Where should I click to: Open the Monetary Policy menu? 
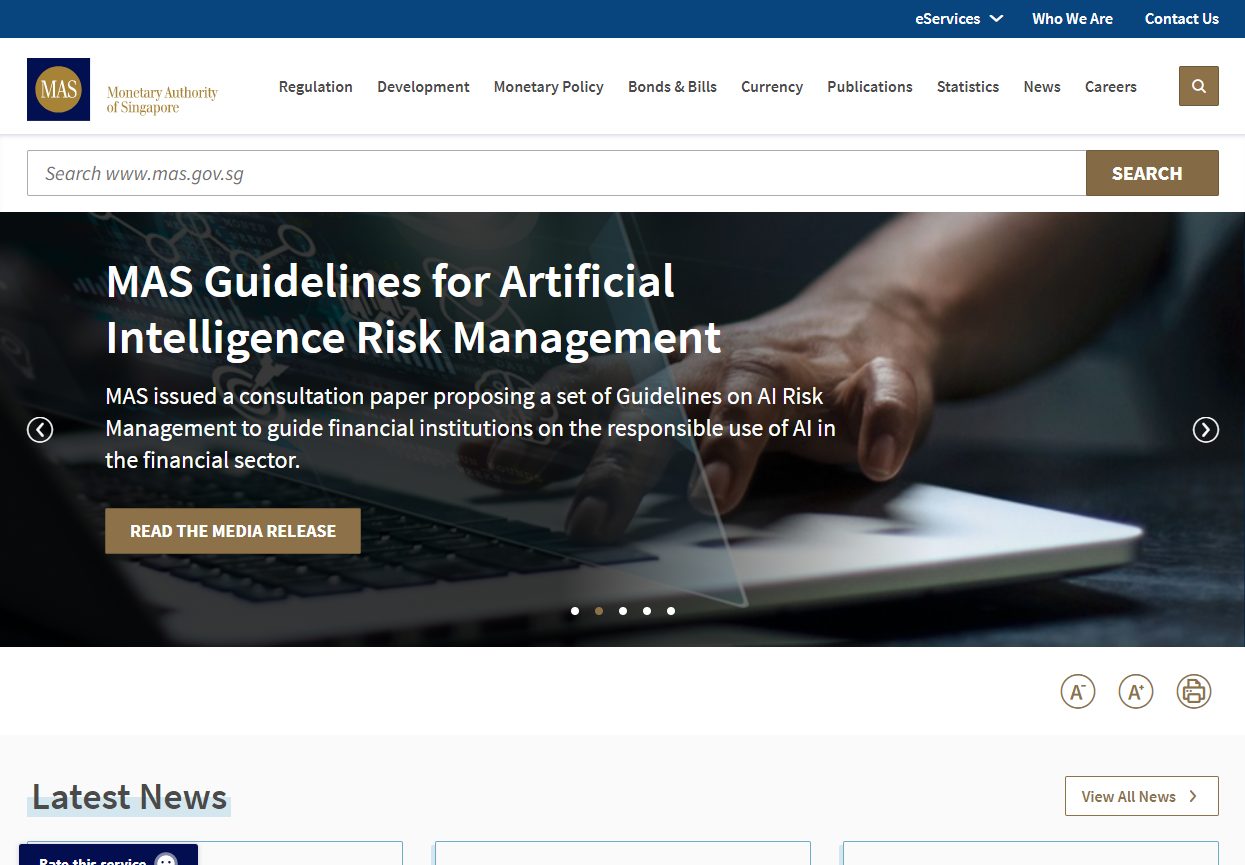click(548, 87)
